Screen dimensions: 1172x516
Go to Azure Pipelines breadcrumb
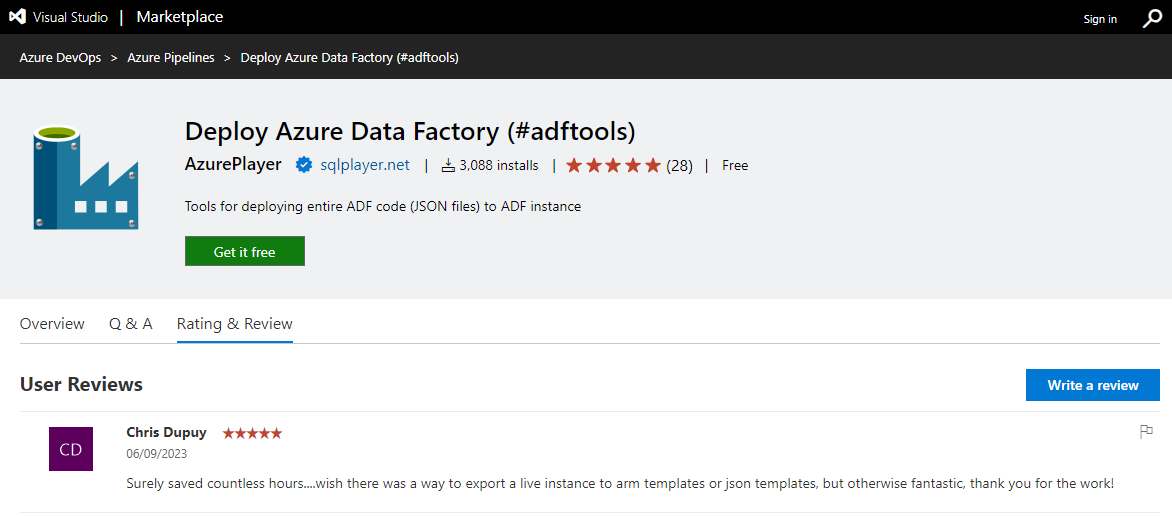point(171,58)
